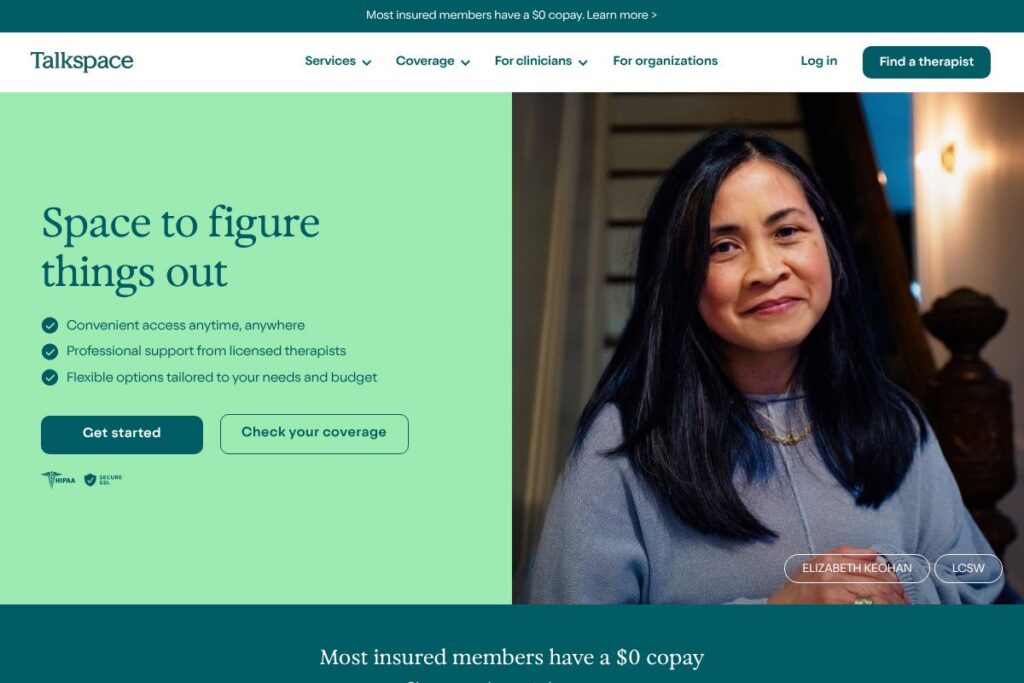Select the LCSW credential tag

click(968, 568)
